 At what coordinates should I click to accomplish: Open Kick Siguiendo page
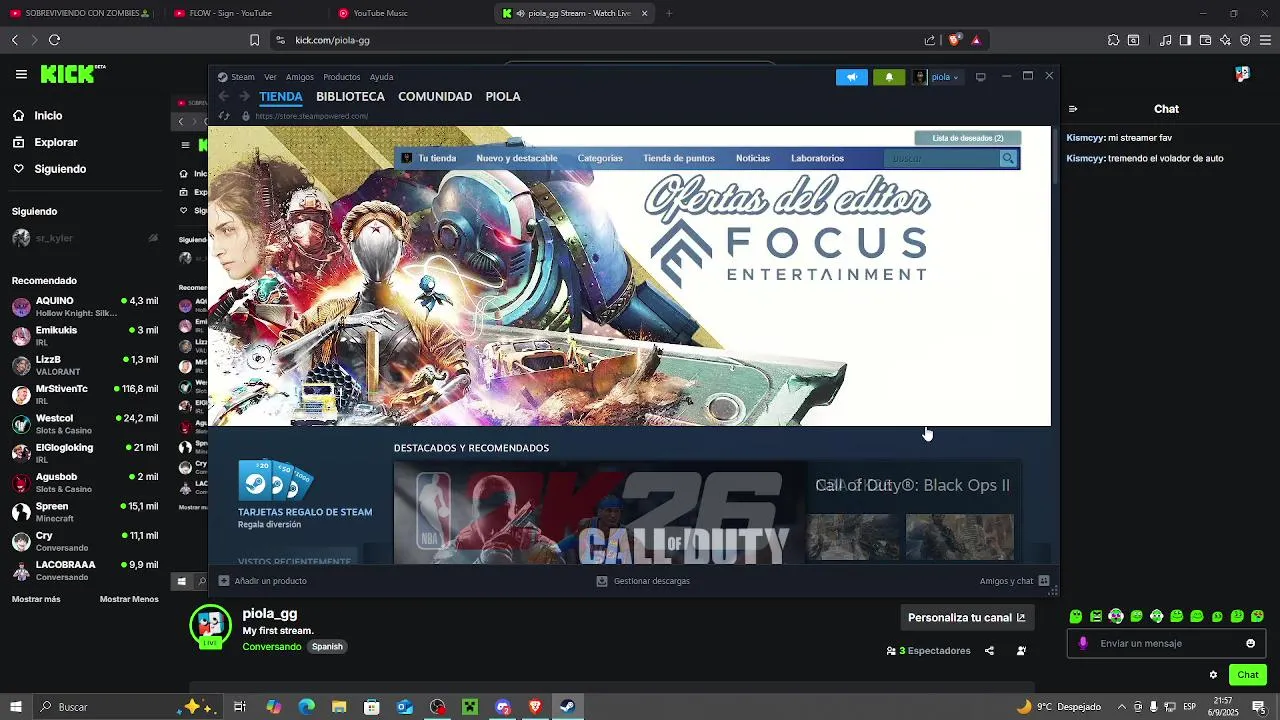(x=49, y=169)
